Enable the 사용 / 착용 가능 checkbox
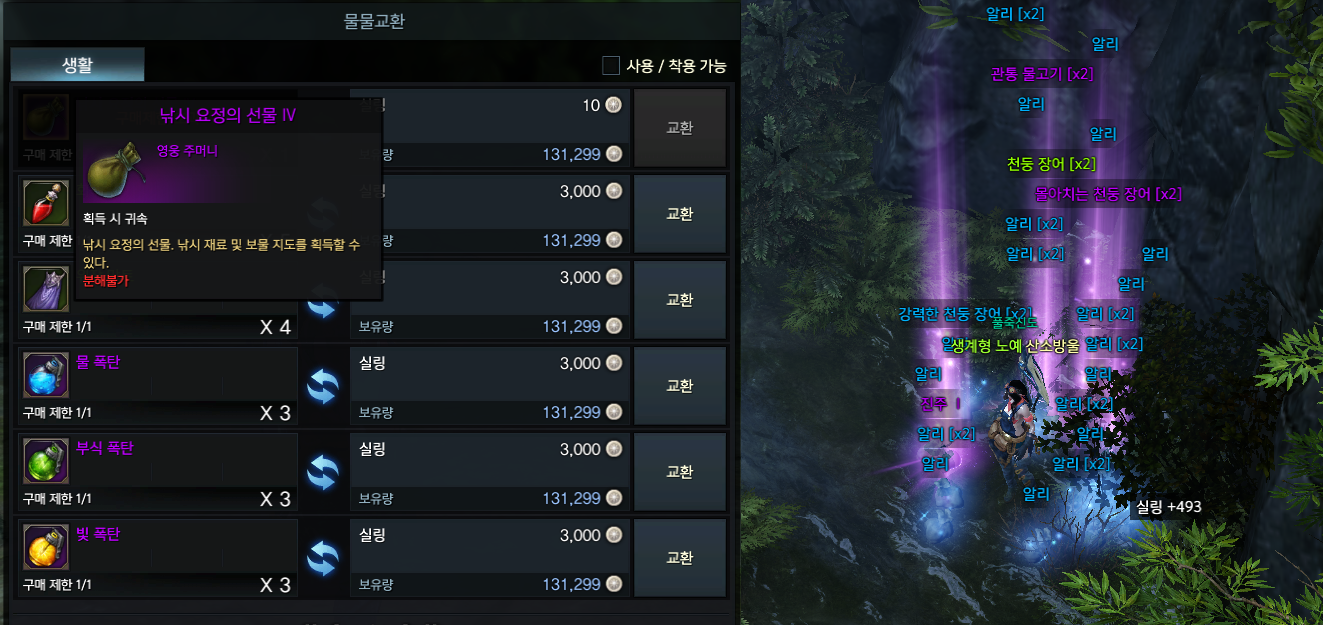This screenshot has width=1324, height=625. point(611,66)
